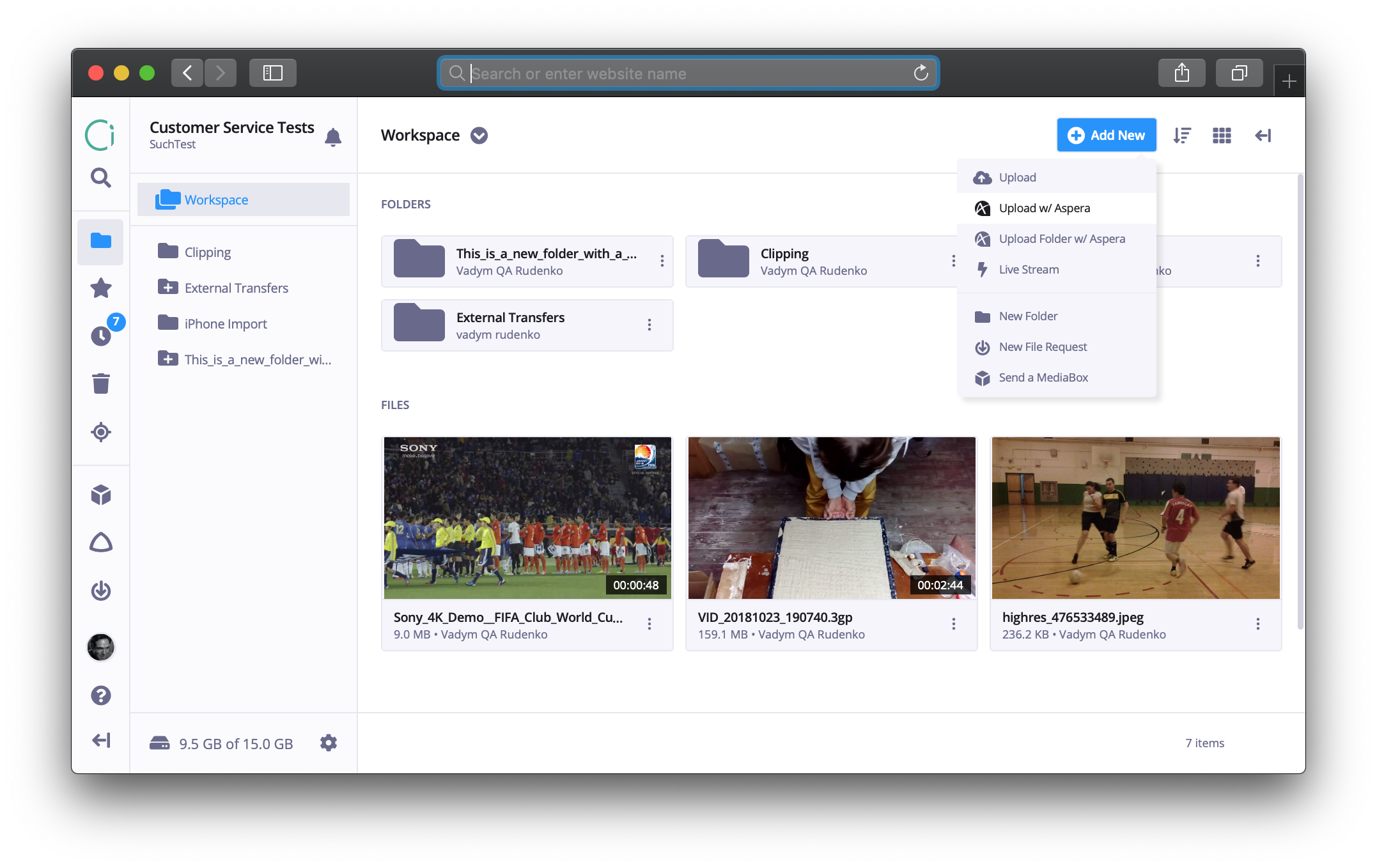Click the storage drive icon
Screen dimensions: 1377x868
(160, 743)
